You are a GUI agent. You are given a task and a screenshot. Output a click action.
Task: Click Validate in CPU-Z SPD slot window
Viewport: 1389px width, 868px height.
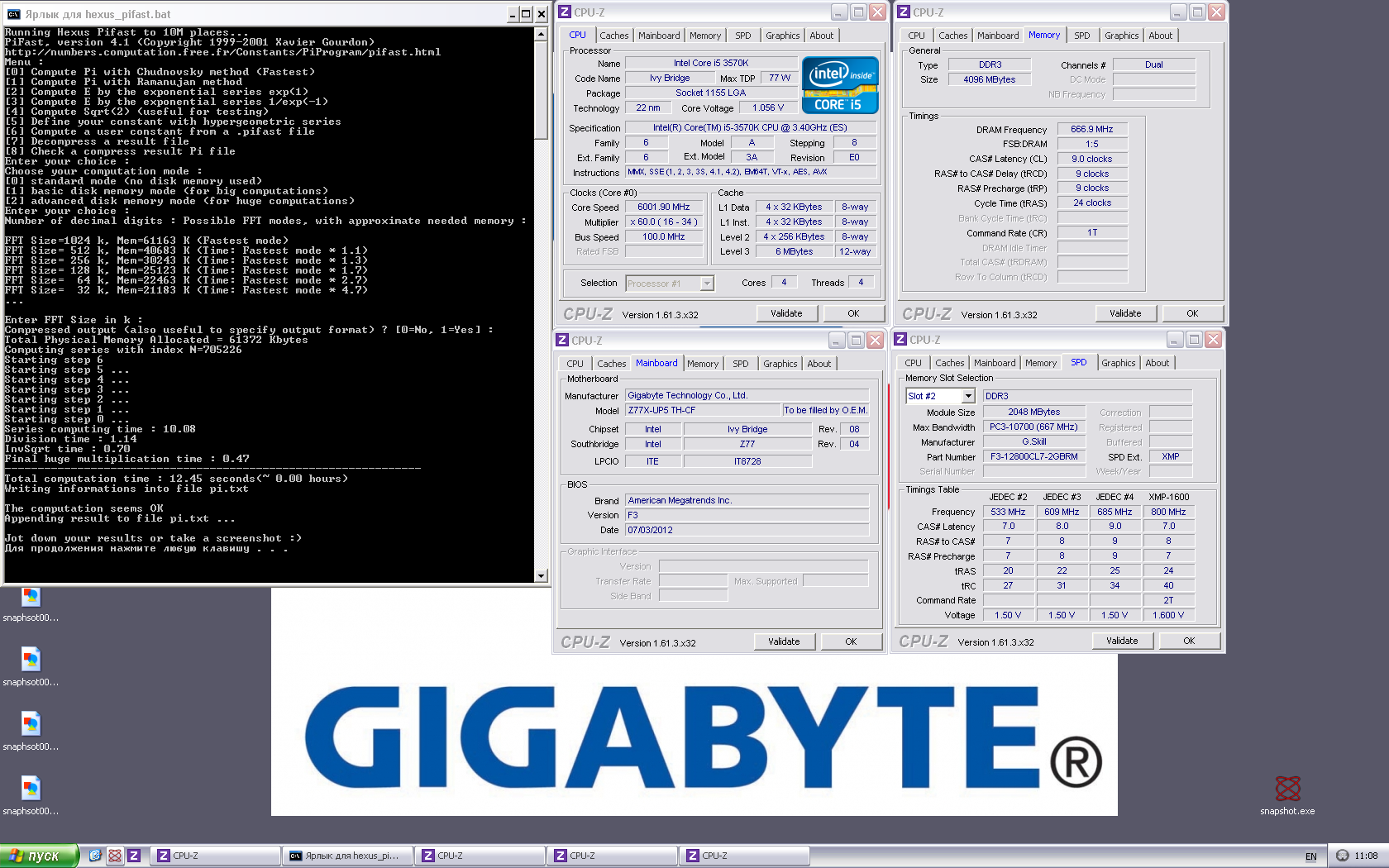point(1122,641)
